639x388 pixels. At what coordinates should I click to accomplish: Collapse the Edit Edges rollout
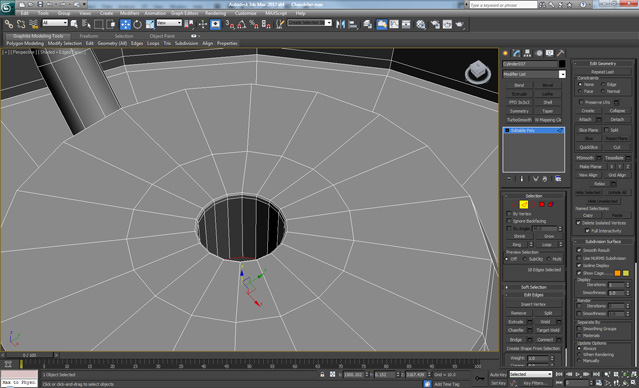(533, 295)
